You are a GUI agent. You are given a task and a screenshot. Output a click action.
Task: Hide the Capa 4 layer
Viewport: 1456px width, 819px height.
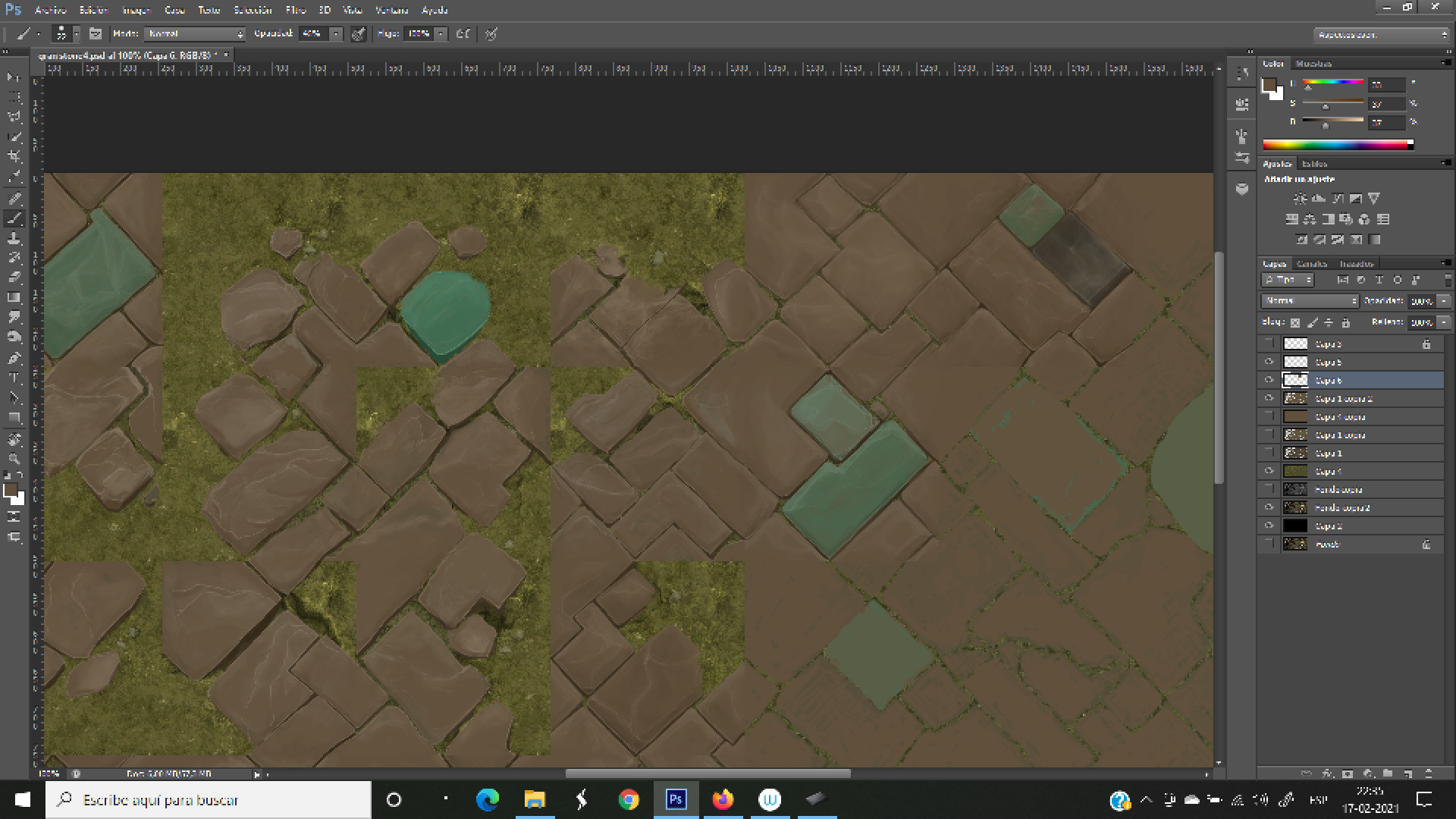[x=1269, y=472]
